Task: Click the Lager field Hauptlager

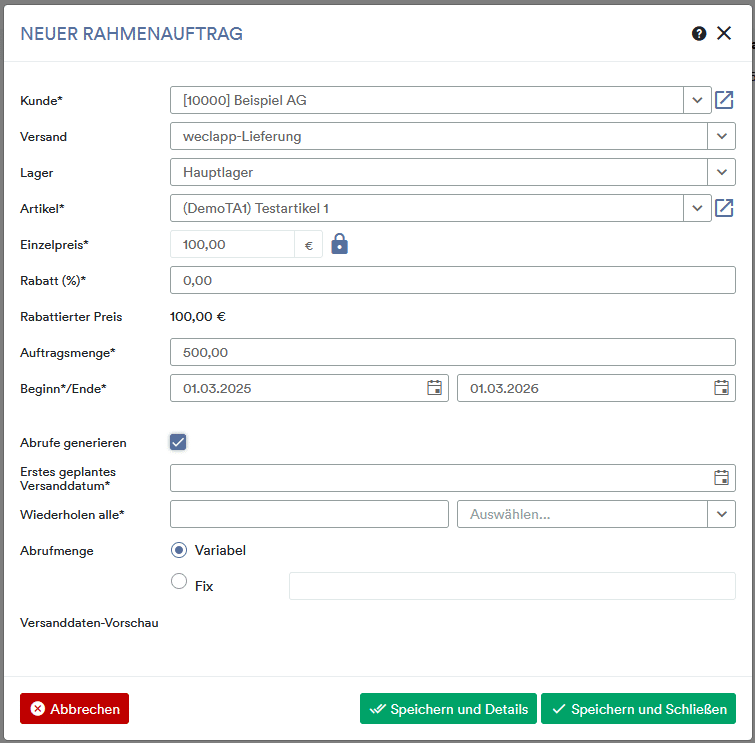Action: pos(439,172)
